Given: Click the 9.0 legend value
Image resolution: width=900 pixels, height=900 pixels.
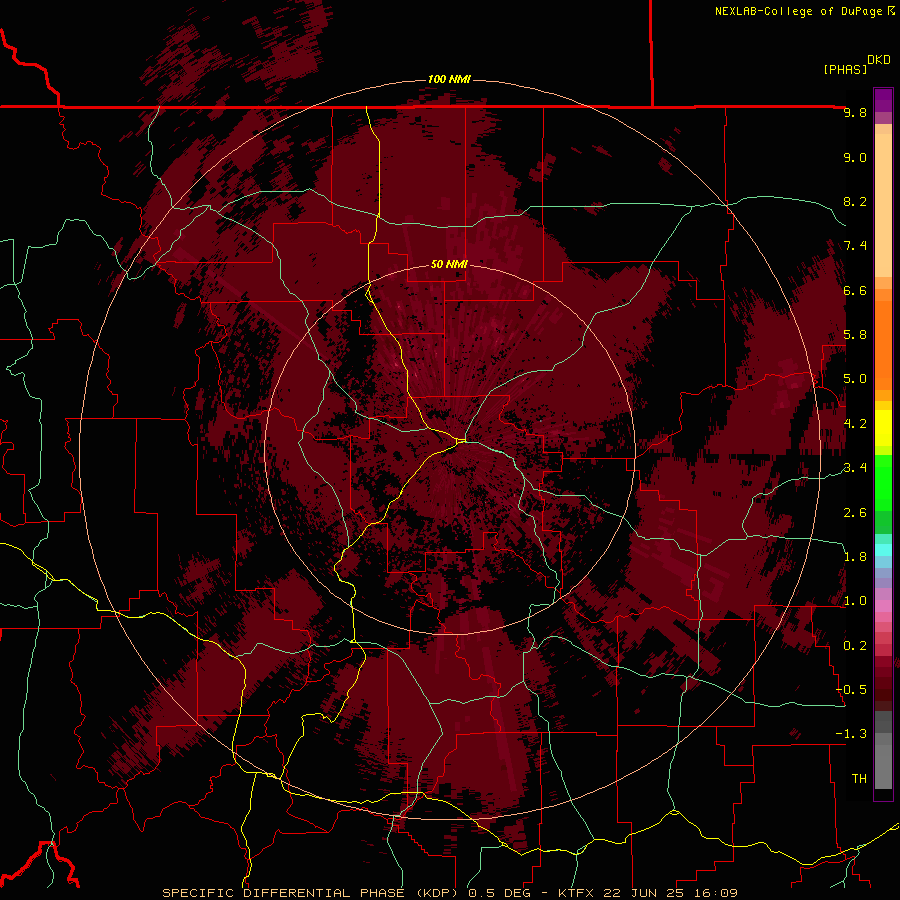Looking at the screenshot, I should coord(855,157).
